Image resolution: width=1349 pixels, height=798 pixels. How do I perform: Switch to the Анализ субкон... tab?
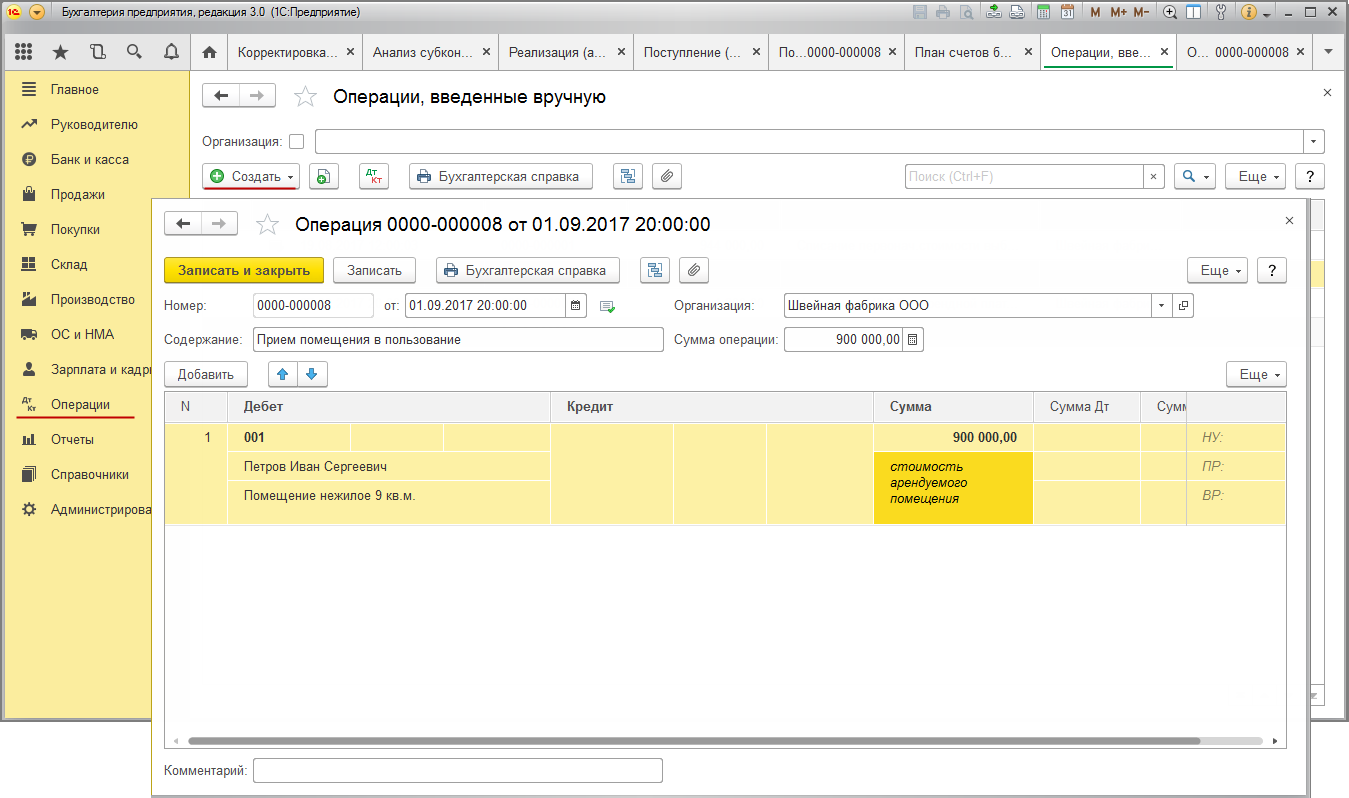429,52
